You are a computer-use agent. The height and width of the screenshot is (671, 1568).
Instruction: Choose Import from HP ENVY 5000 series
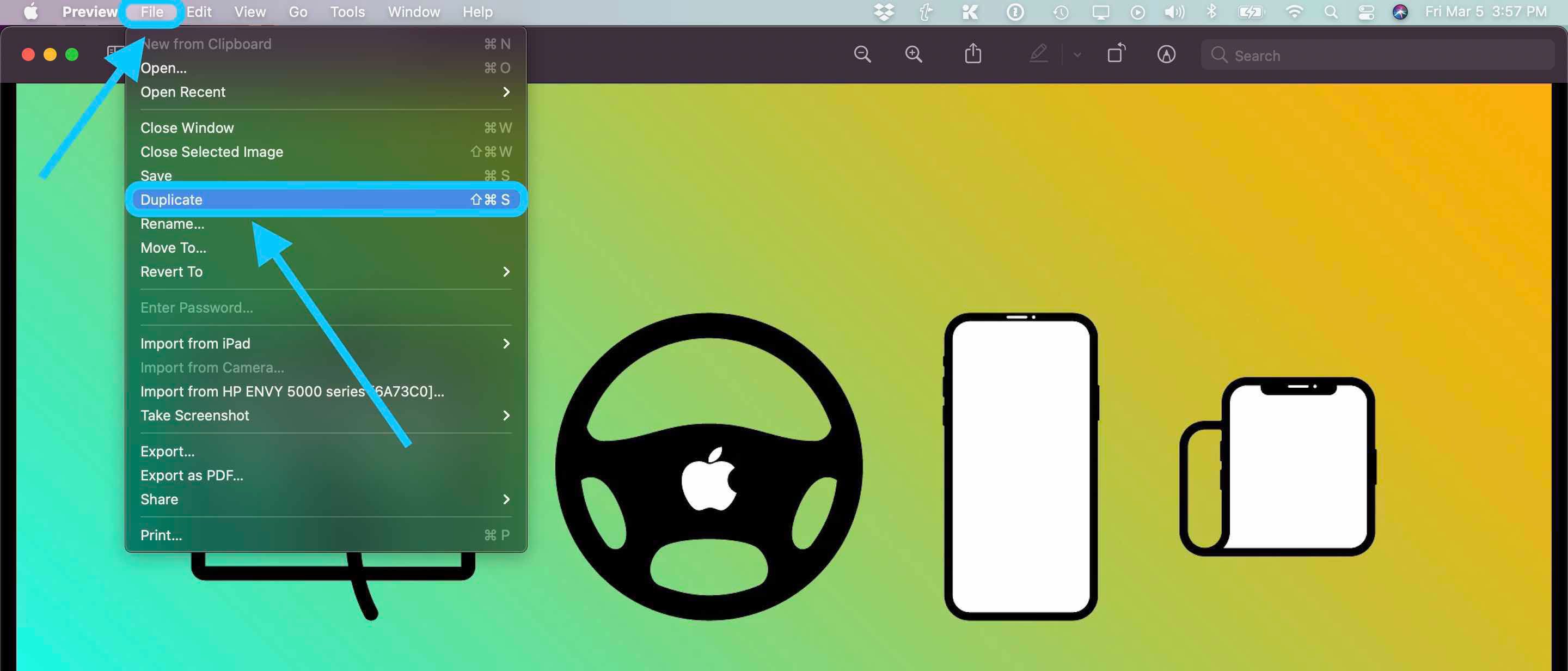(326, 392)
